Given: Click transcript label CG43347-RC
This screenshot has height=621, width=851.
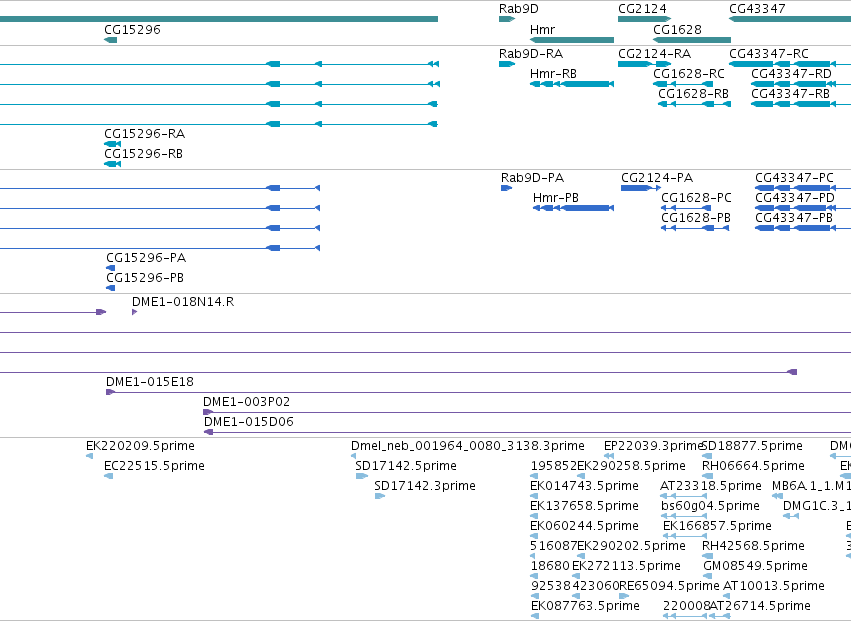Looking at the screenshot, I should (769, 54).
